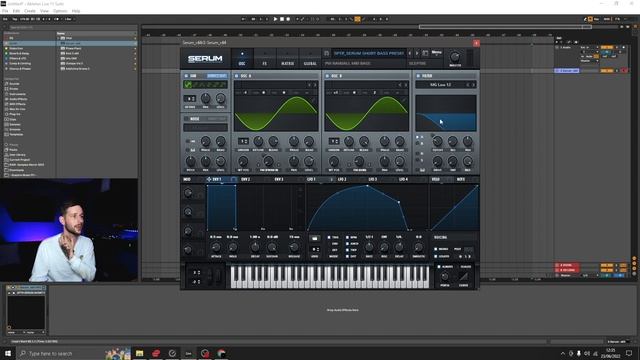
Task: Click the Serum logo
Action: 205,59
